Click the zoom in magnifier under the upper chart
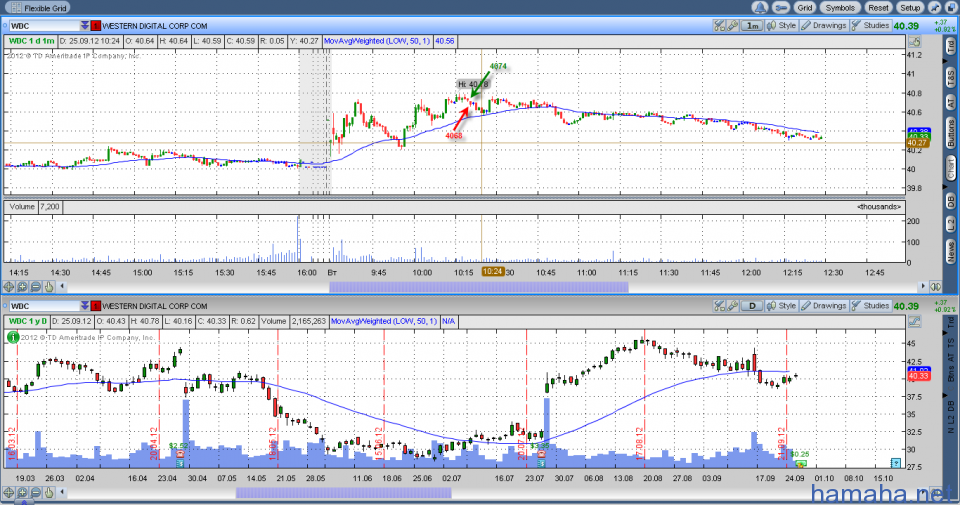The height and width of the screenshot is (505, 960). (22, 286)
